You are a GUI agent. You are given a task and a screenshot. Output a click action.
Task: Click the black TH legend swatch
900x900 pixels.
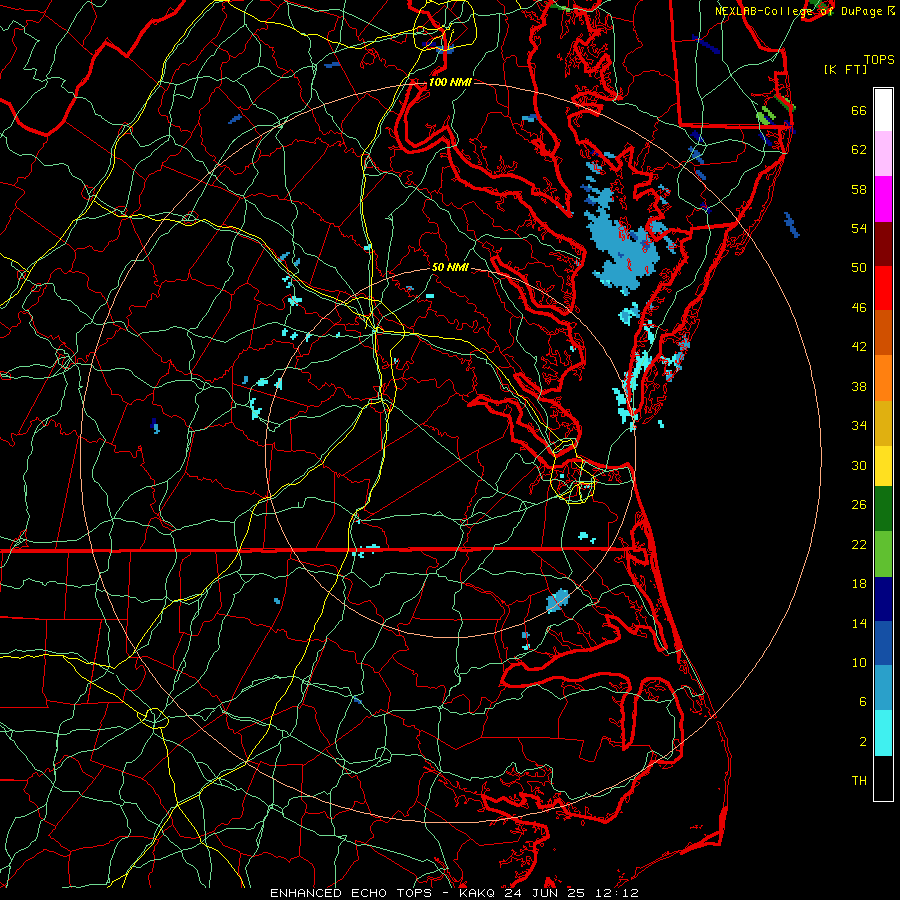pyautogui.click(x=883, y=778)
